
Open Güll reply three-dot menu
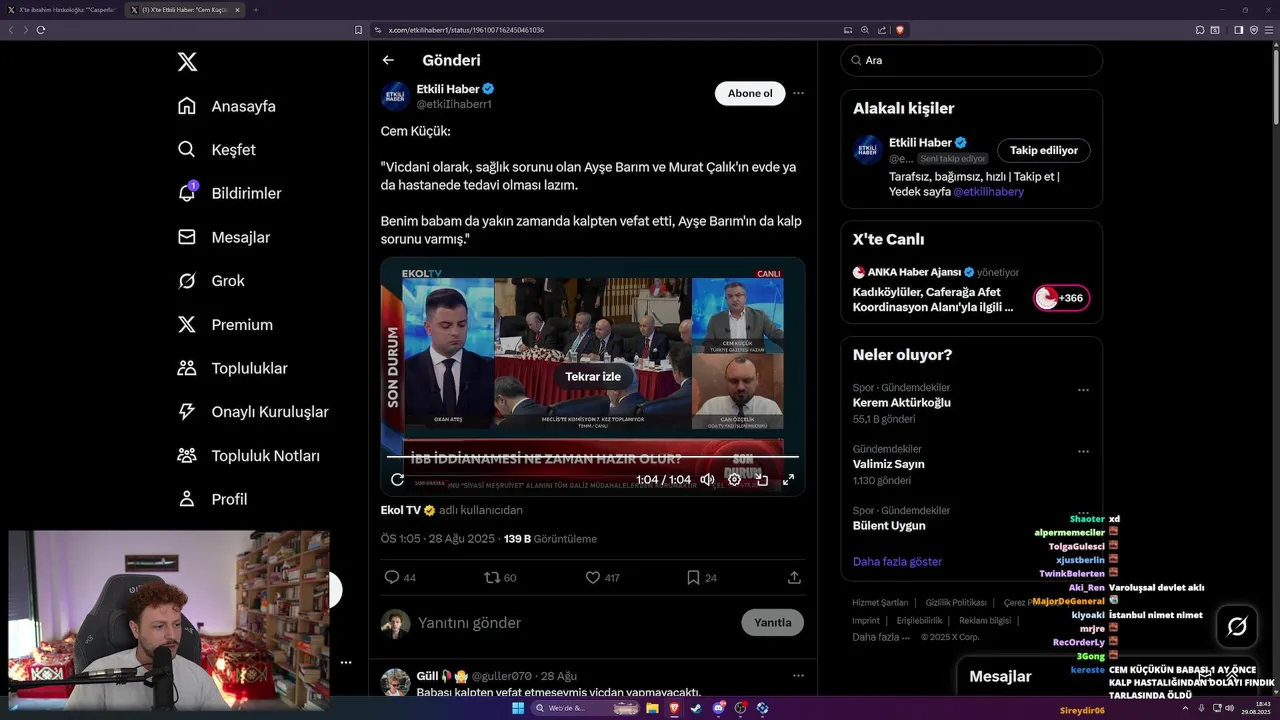pos(798,676)
